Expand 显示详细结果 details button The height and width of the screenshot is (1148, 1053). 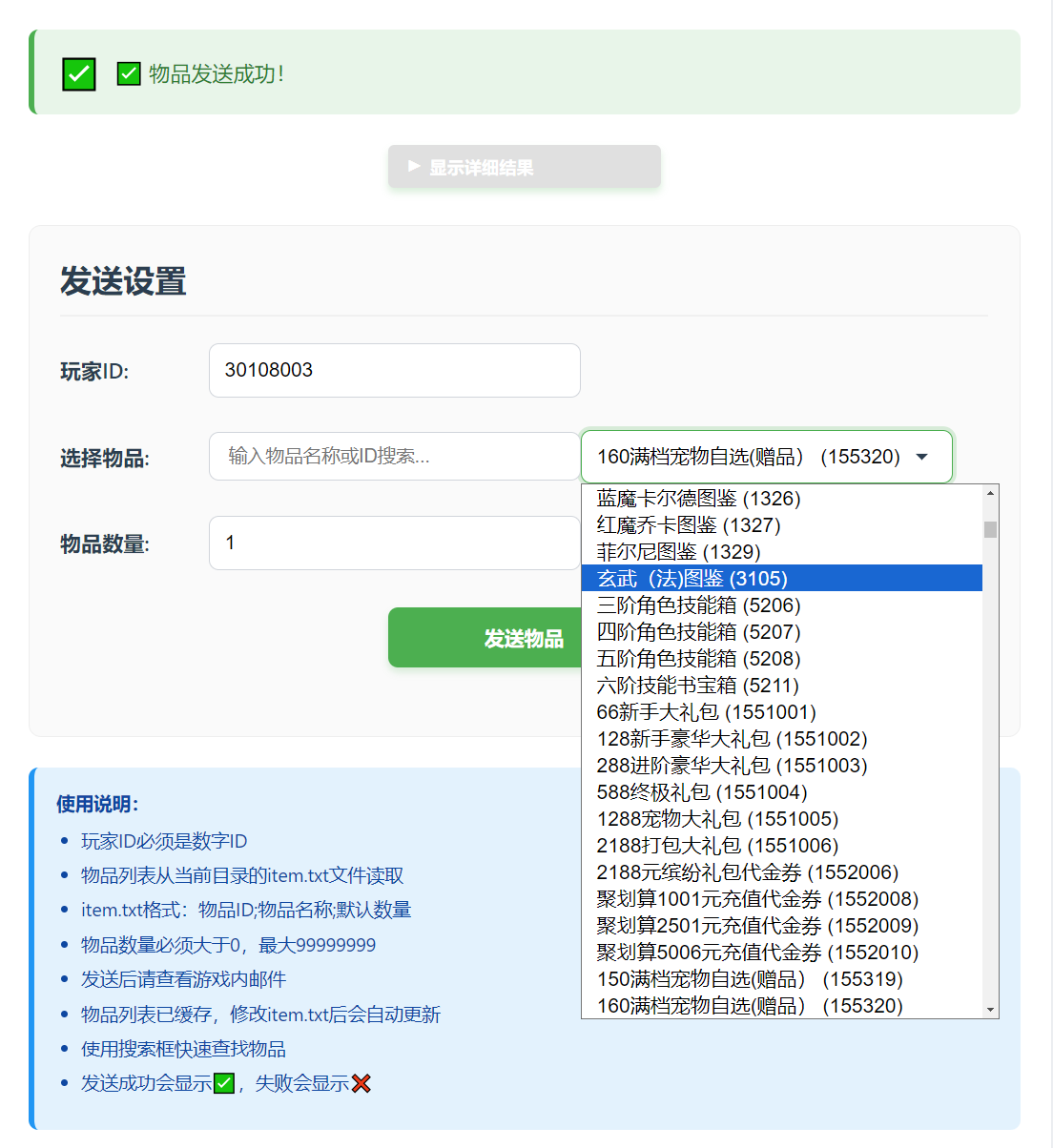(x=524, y=167)
